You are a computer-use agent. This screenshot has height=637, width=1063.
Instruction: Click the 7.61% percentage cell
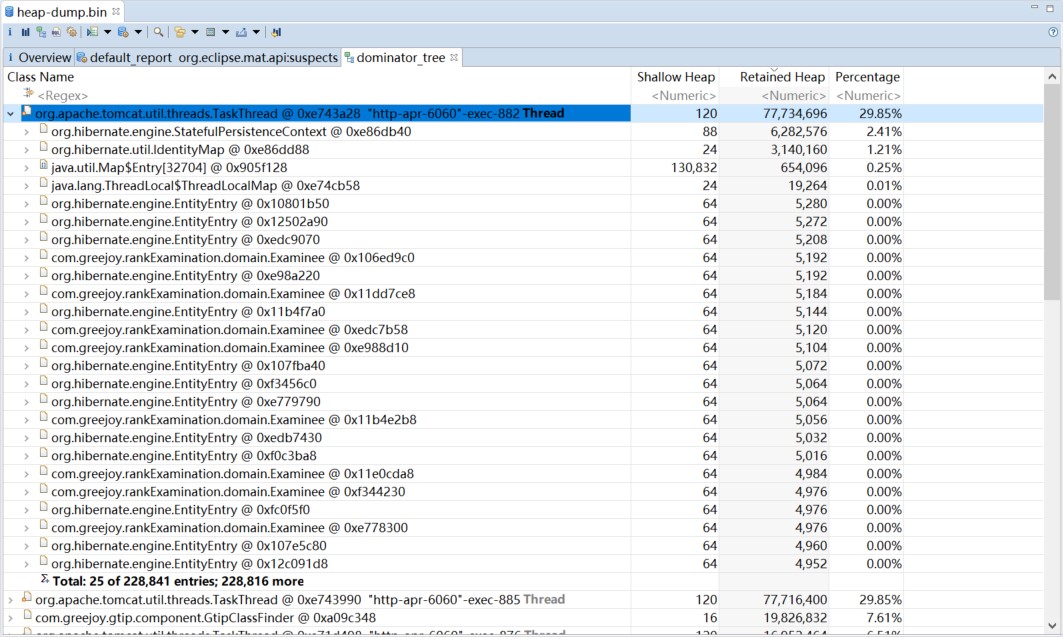click(884, 617)
